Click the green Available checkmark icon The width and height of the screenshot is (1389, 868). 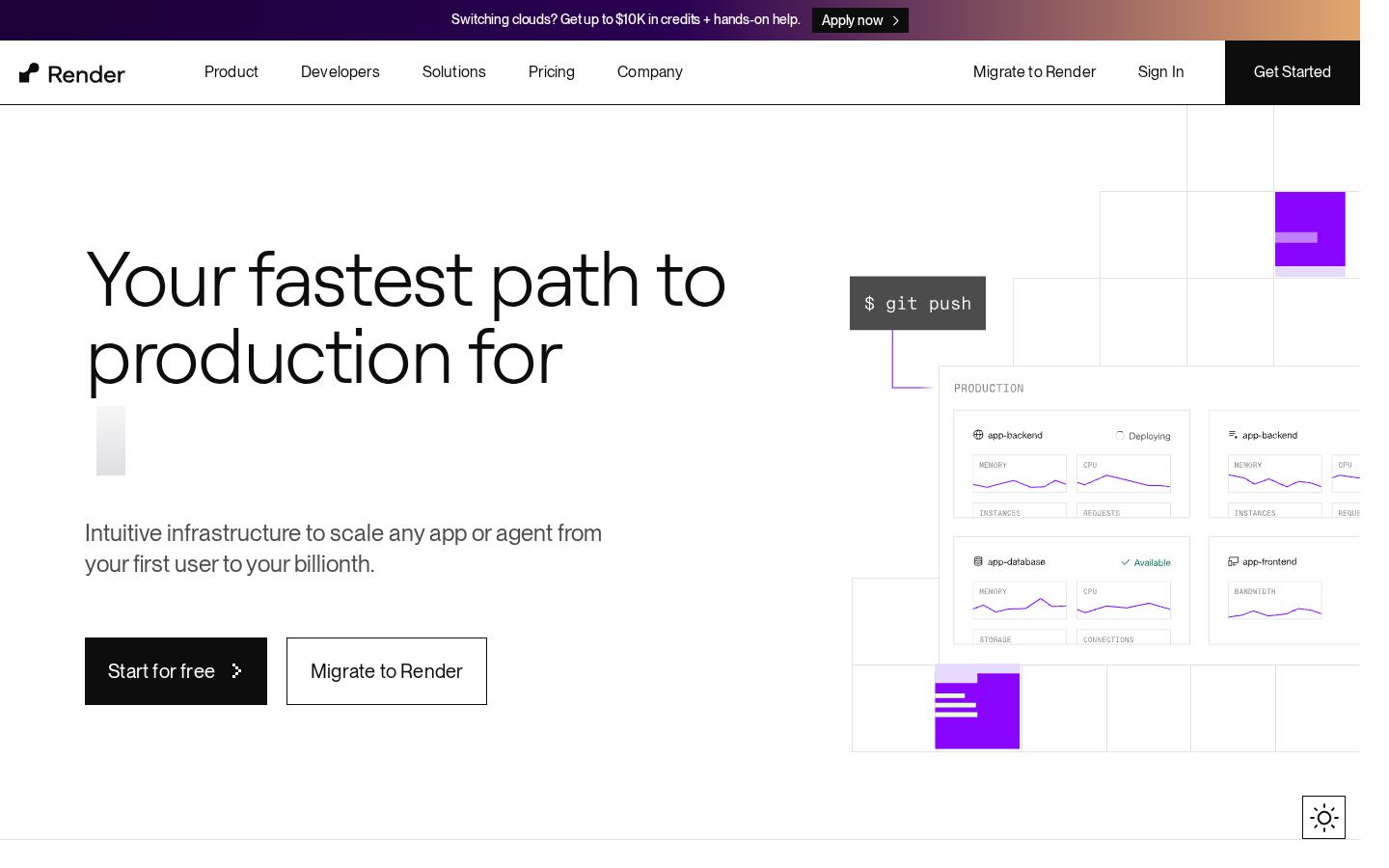click(x=1125, y=562)
